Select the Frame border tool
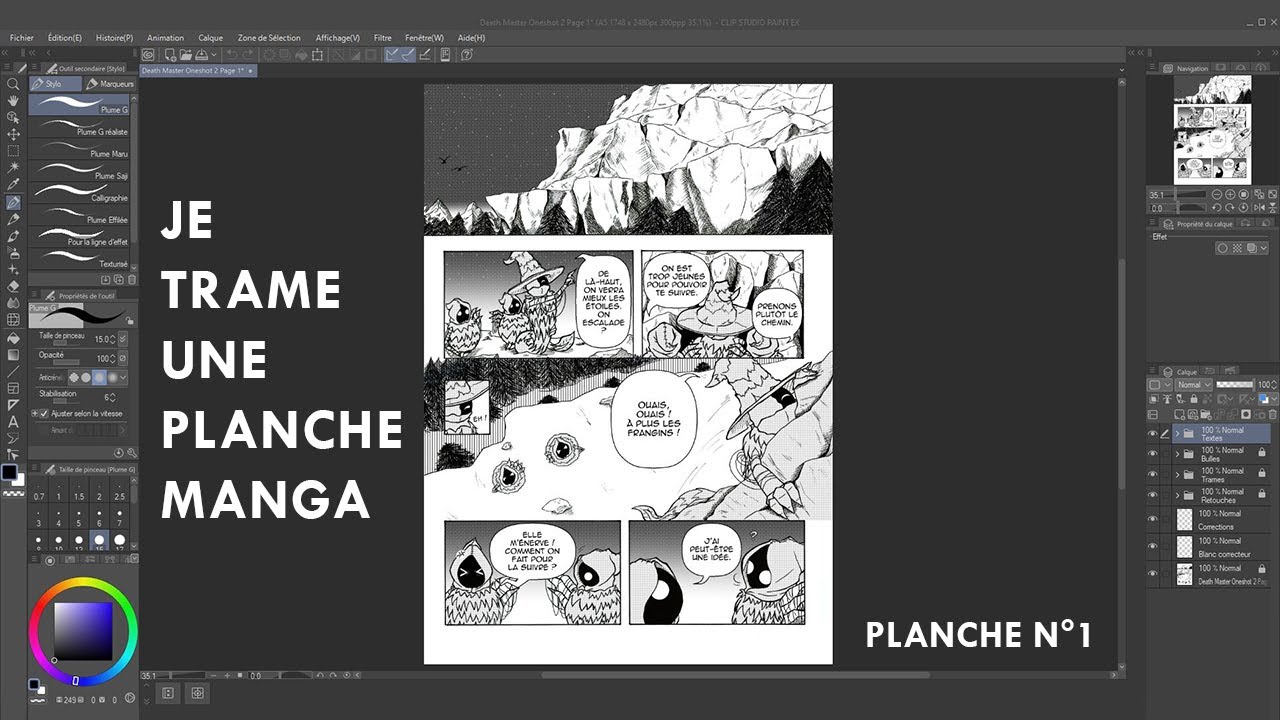The image size is (1280, 720). 13,388
